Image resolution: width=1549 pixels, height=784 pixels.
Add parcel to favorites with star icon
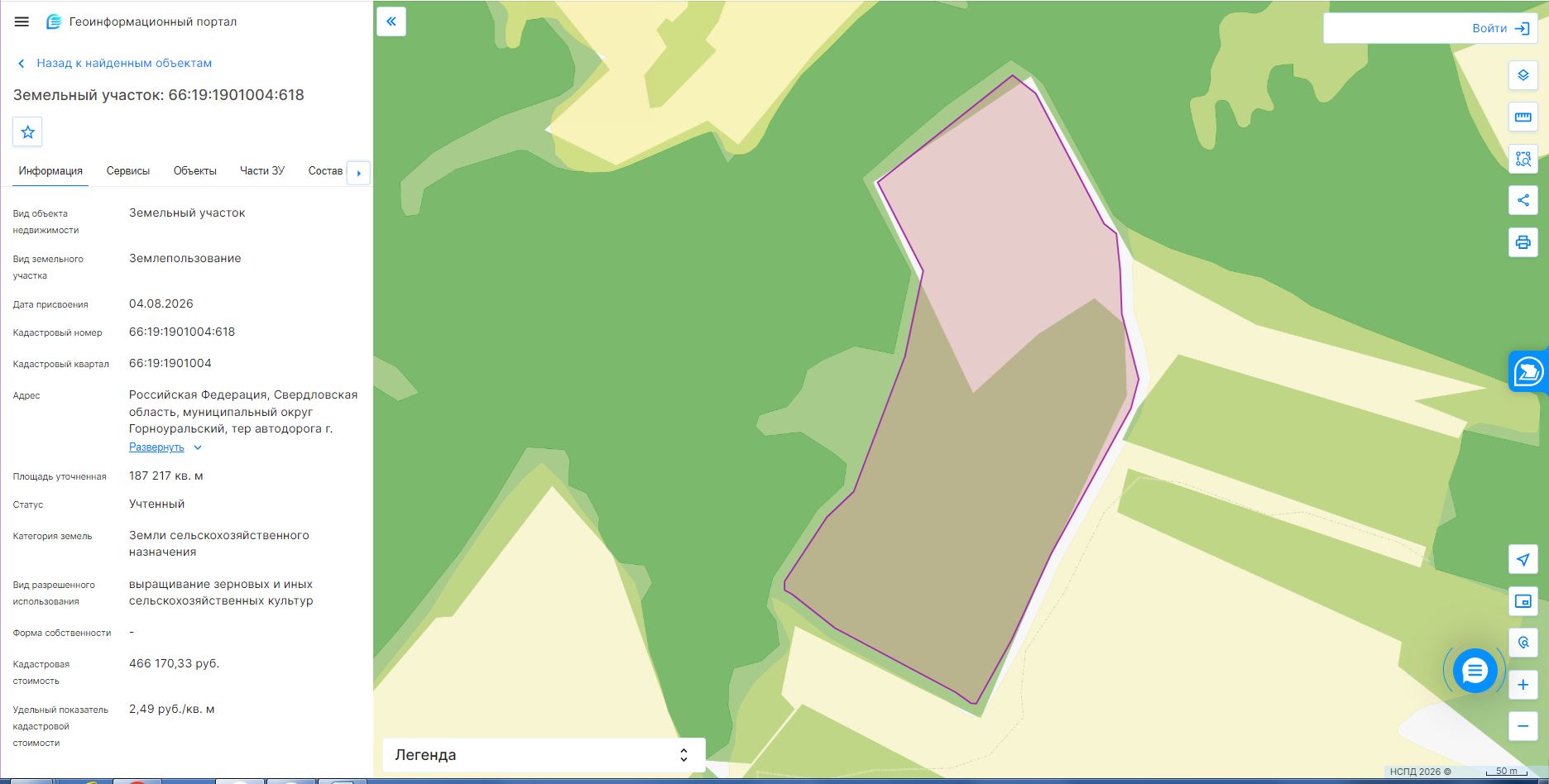27,131
